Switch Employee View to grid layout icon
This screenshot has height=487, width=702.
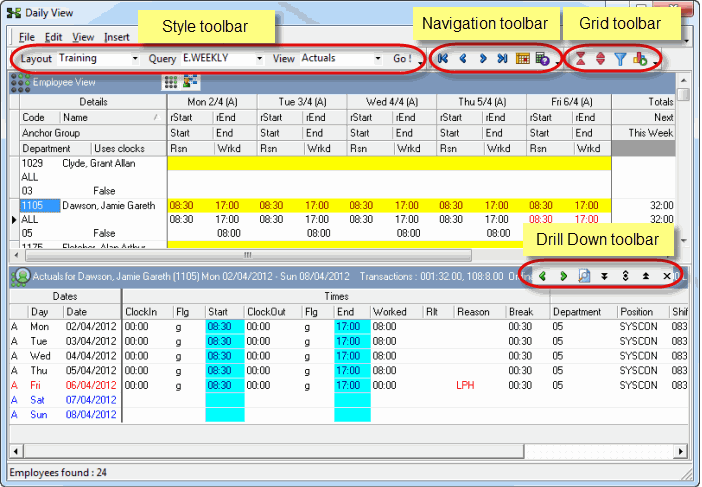click(x=171, y=82)
